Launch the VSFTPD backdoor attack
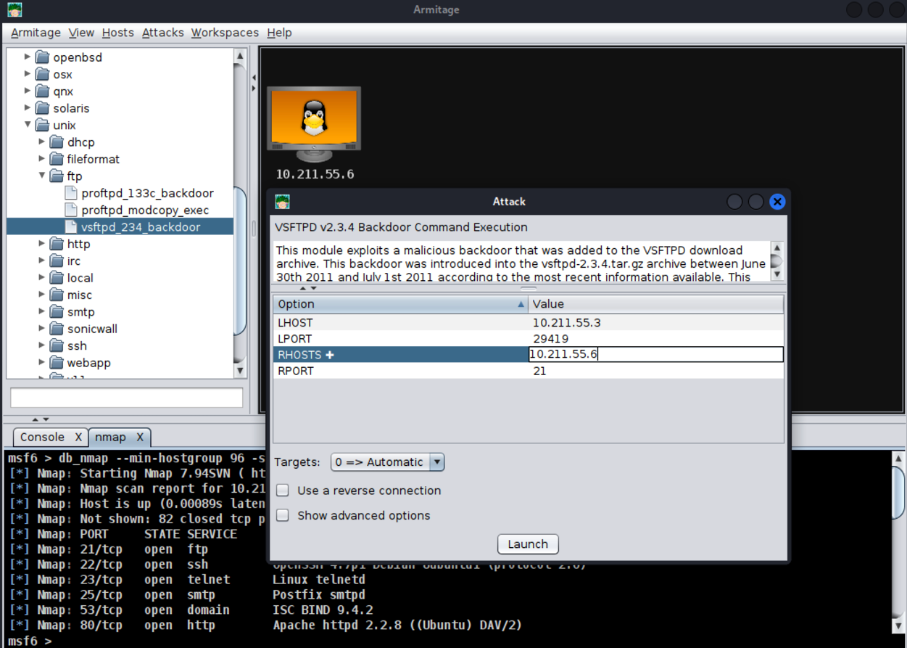Screen dimensions: 908x648 [x=528, y=544]
